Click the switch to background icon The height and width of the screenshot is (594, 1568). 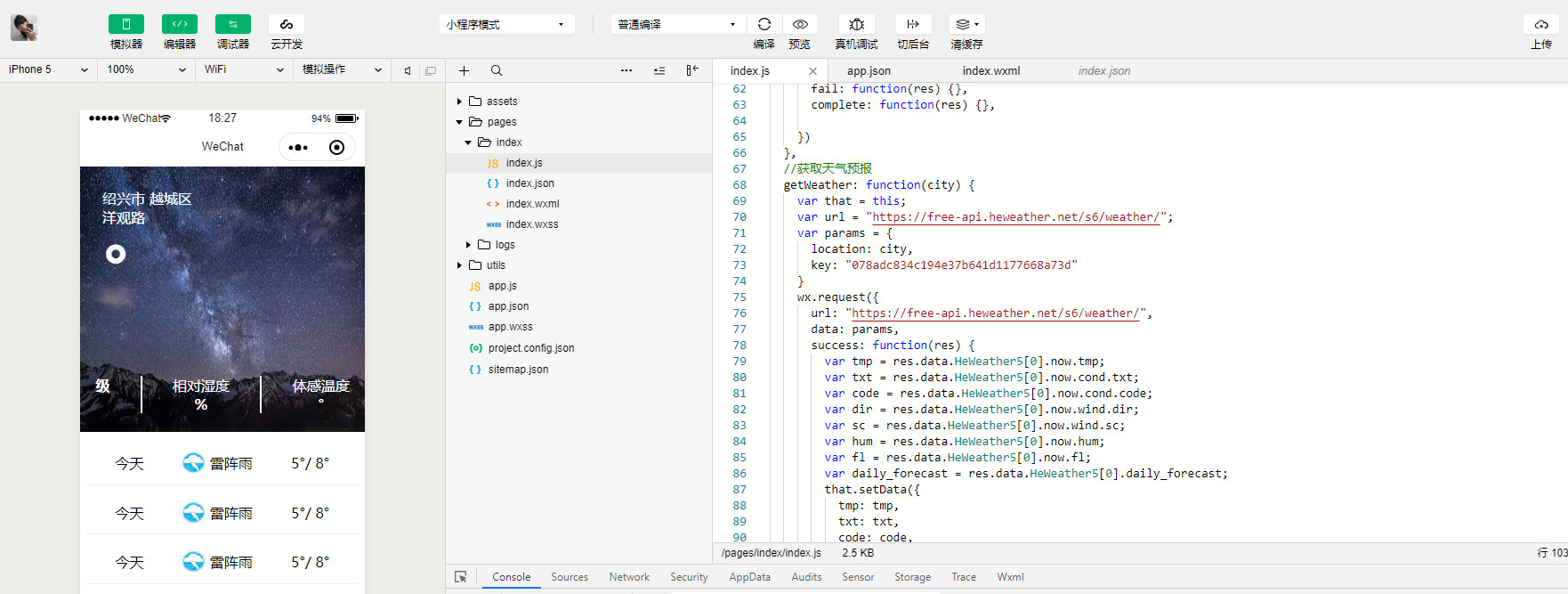point(913,24)
